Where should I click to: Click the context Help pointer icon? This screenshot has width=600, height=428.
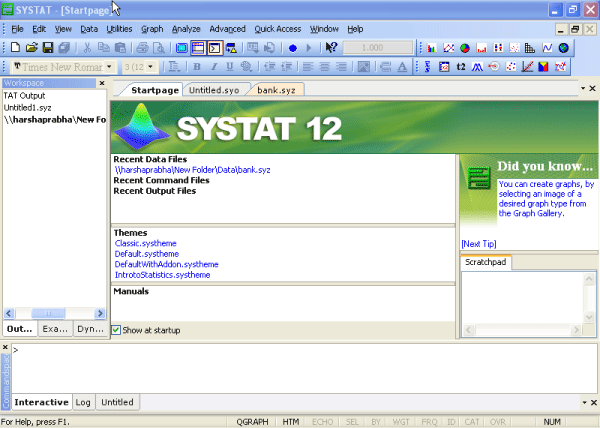click(x=331, y=47)
